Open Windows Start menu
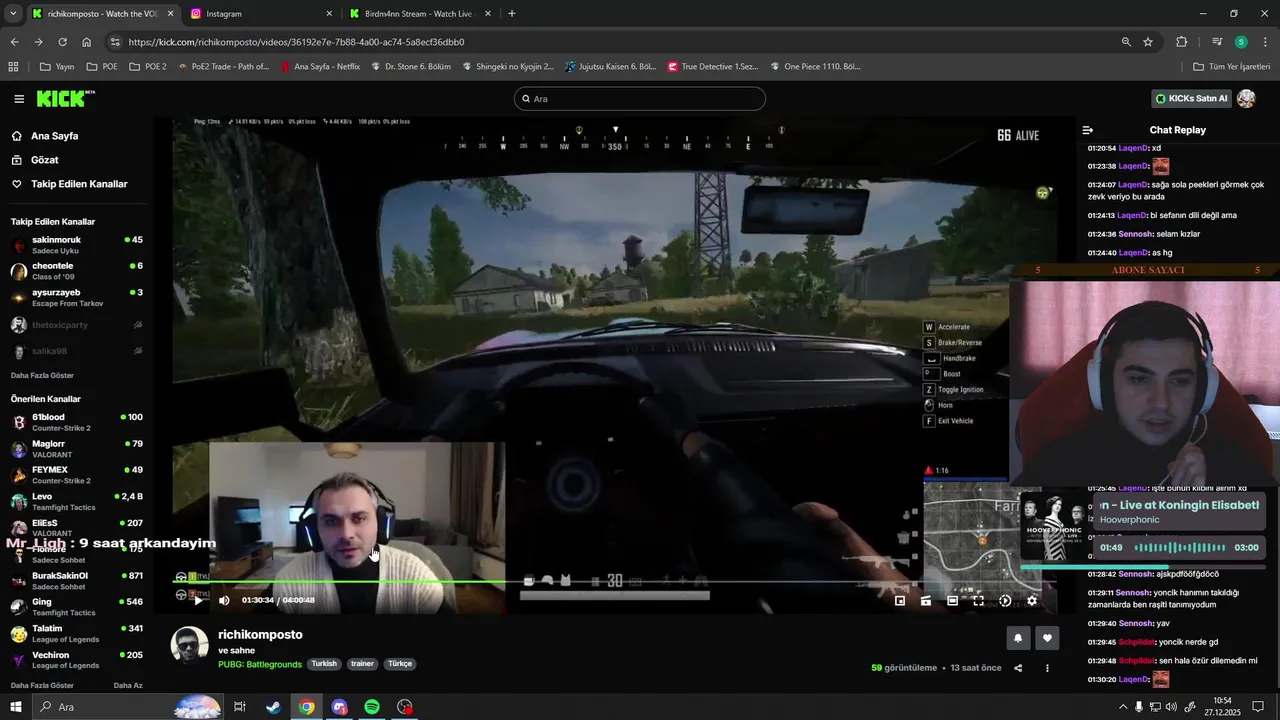This screenshot has height=720, width=1280. tap(15, 707)
